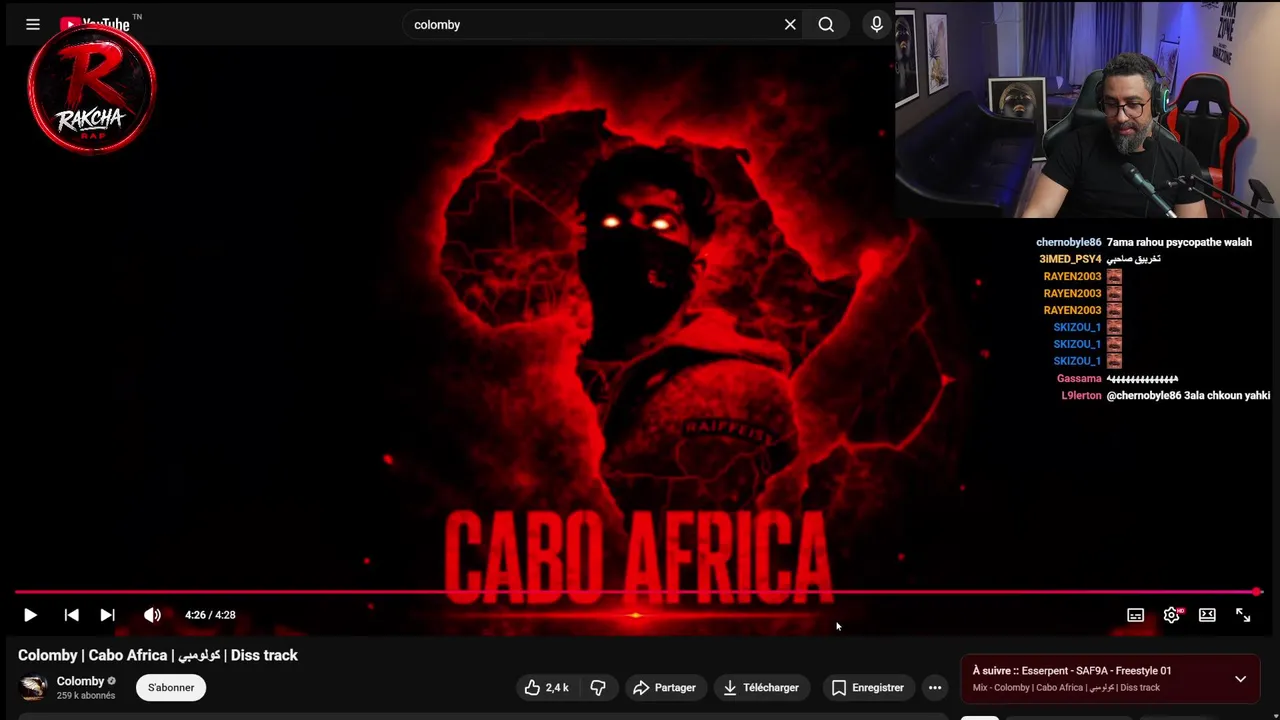Subscribe with S'abonner button

(x=171, y=687)
